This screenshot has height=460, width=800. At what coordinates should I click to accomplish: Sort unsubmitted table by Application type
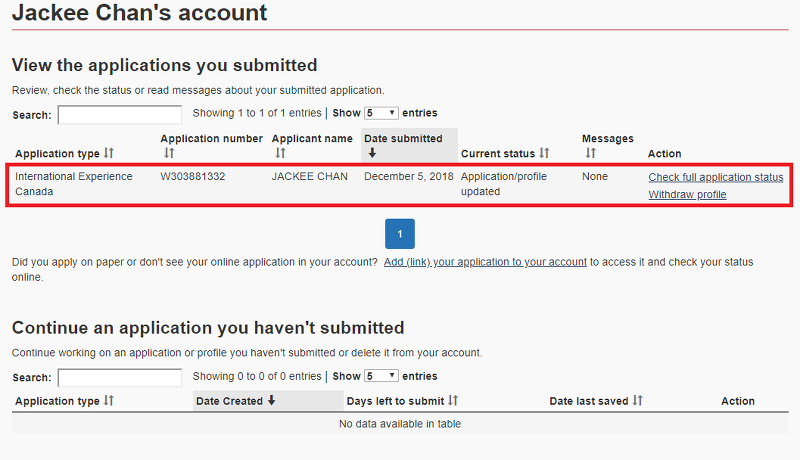pyautogui.click(x=109, y=401)
